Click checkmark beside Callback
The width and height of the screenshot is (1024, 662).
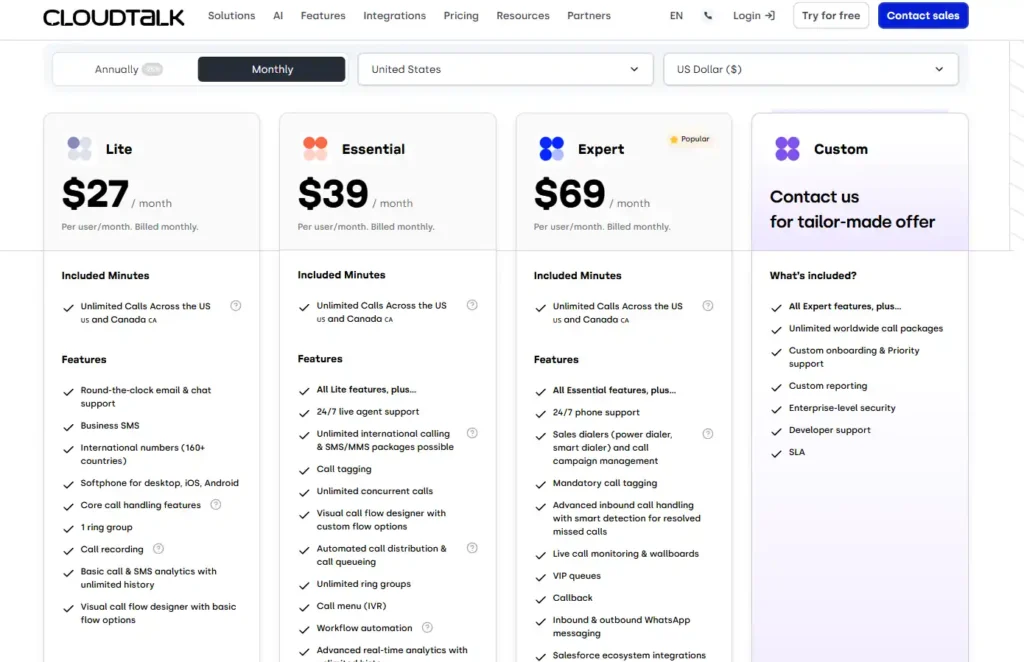point(540,599)
